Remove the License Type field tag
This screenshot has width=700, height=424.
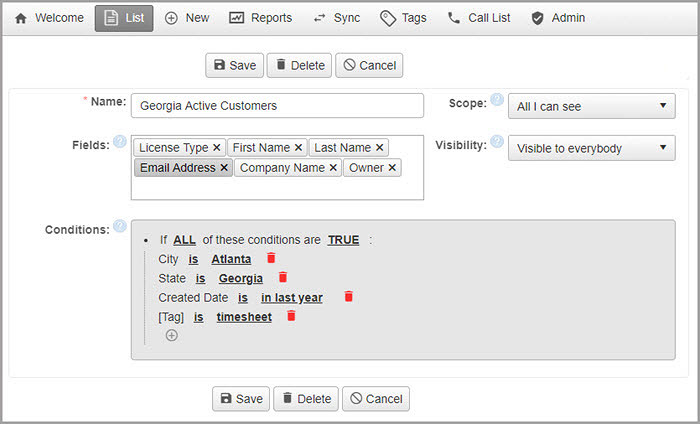coord(217,148)
